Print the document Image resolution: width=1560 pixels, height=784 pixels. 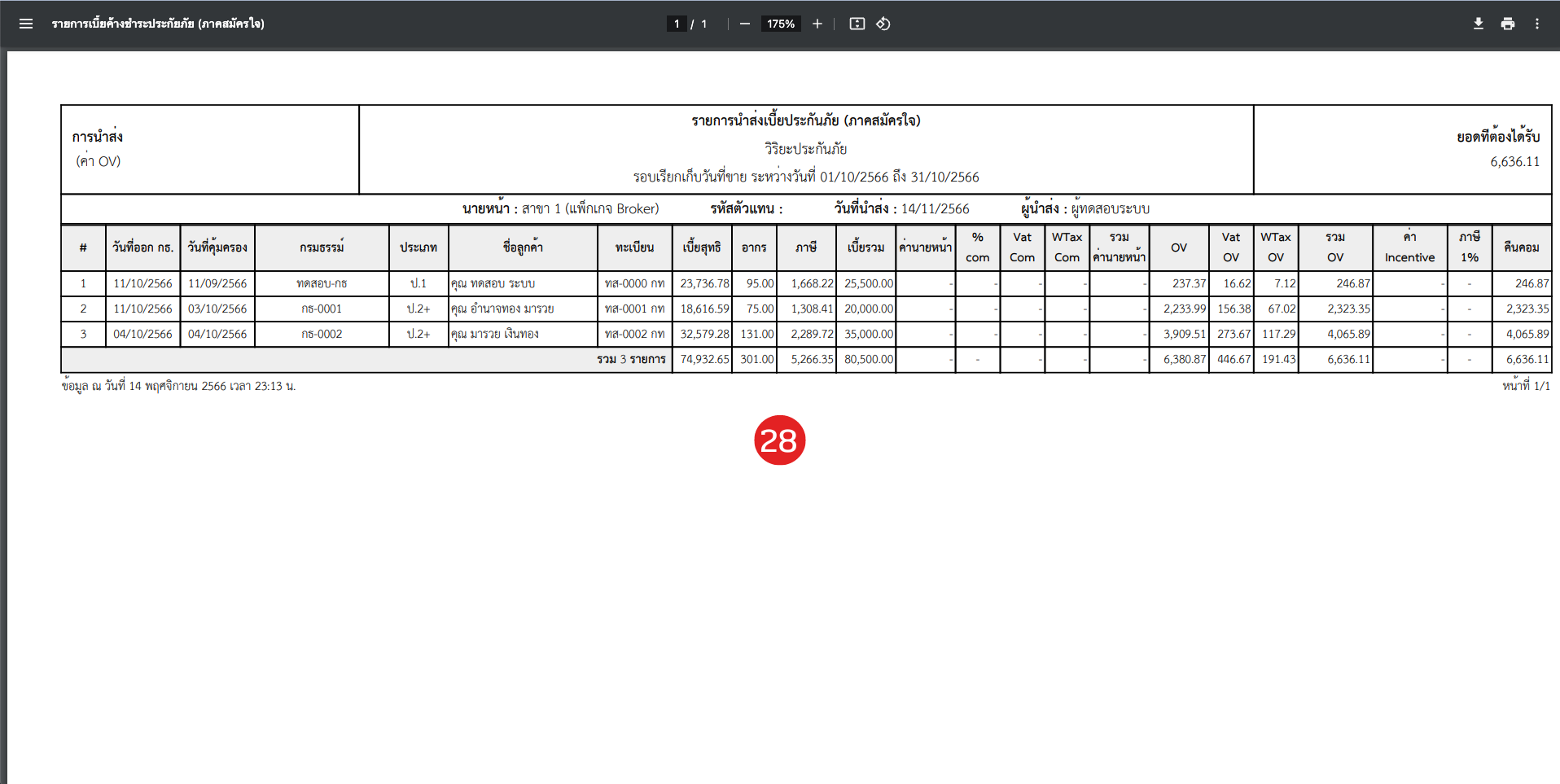[x=1508, y=24]
